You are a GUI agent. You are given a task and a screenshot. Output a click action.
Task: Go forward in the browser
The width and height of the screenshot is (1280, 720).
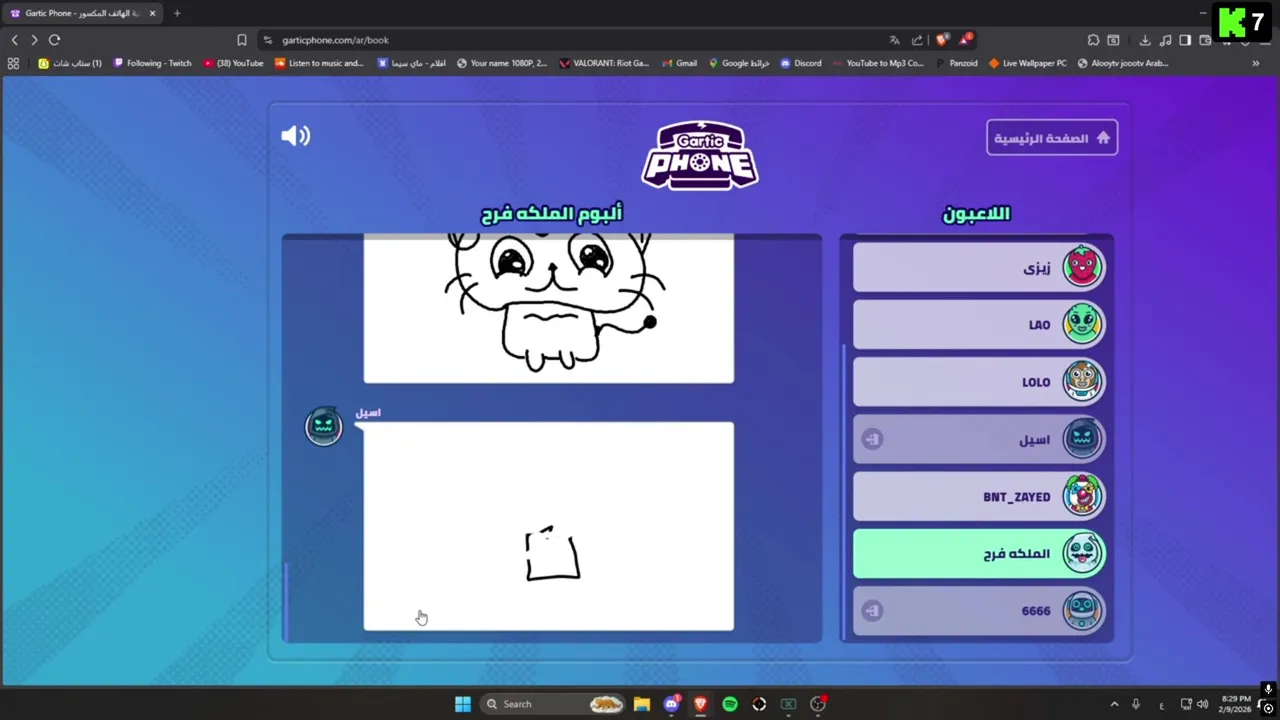click(34, 40)
